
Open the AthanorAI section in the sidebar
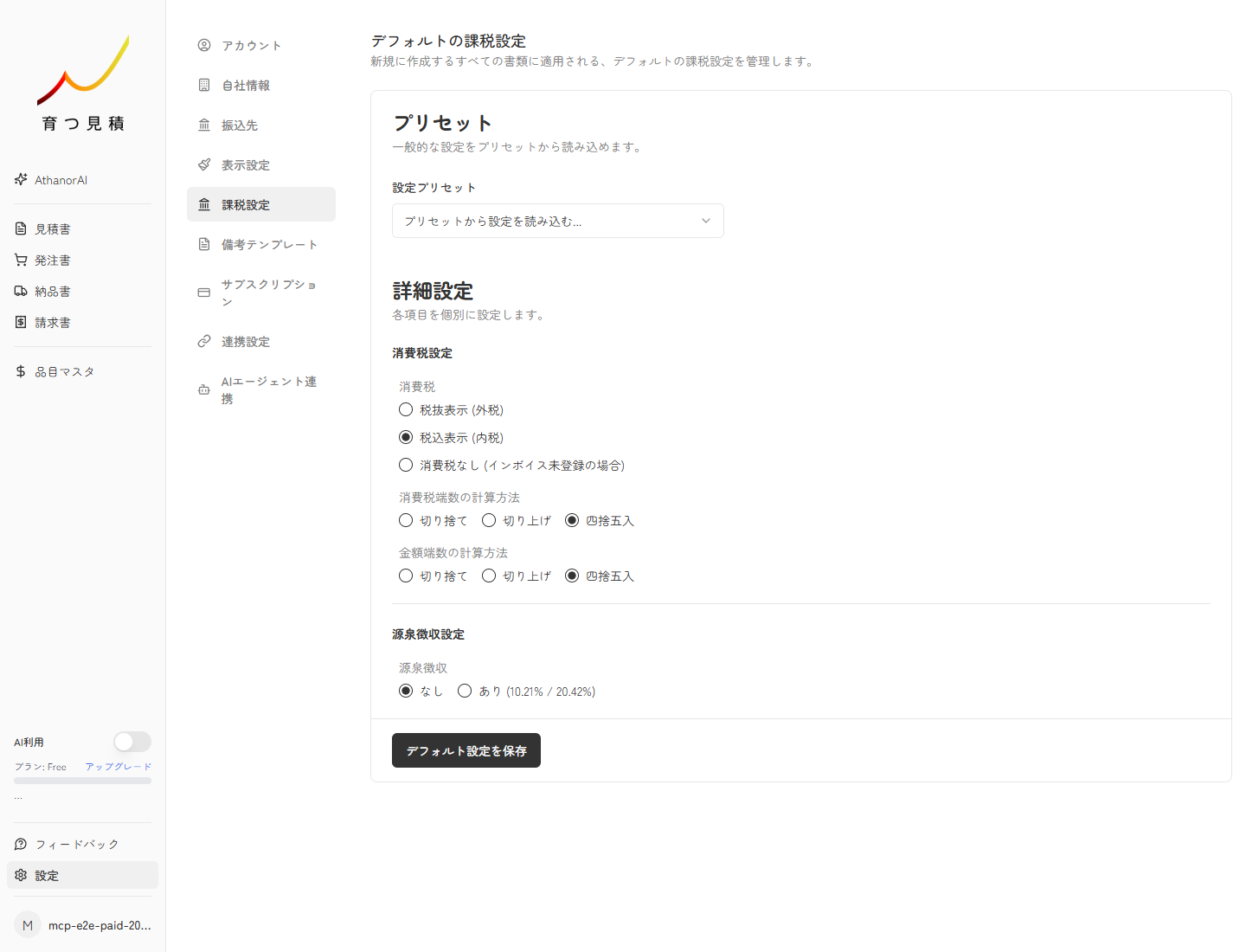[61, 180]
